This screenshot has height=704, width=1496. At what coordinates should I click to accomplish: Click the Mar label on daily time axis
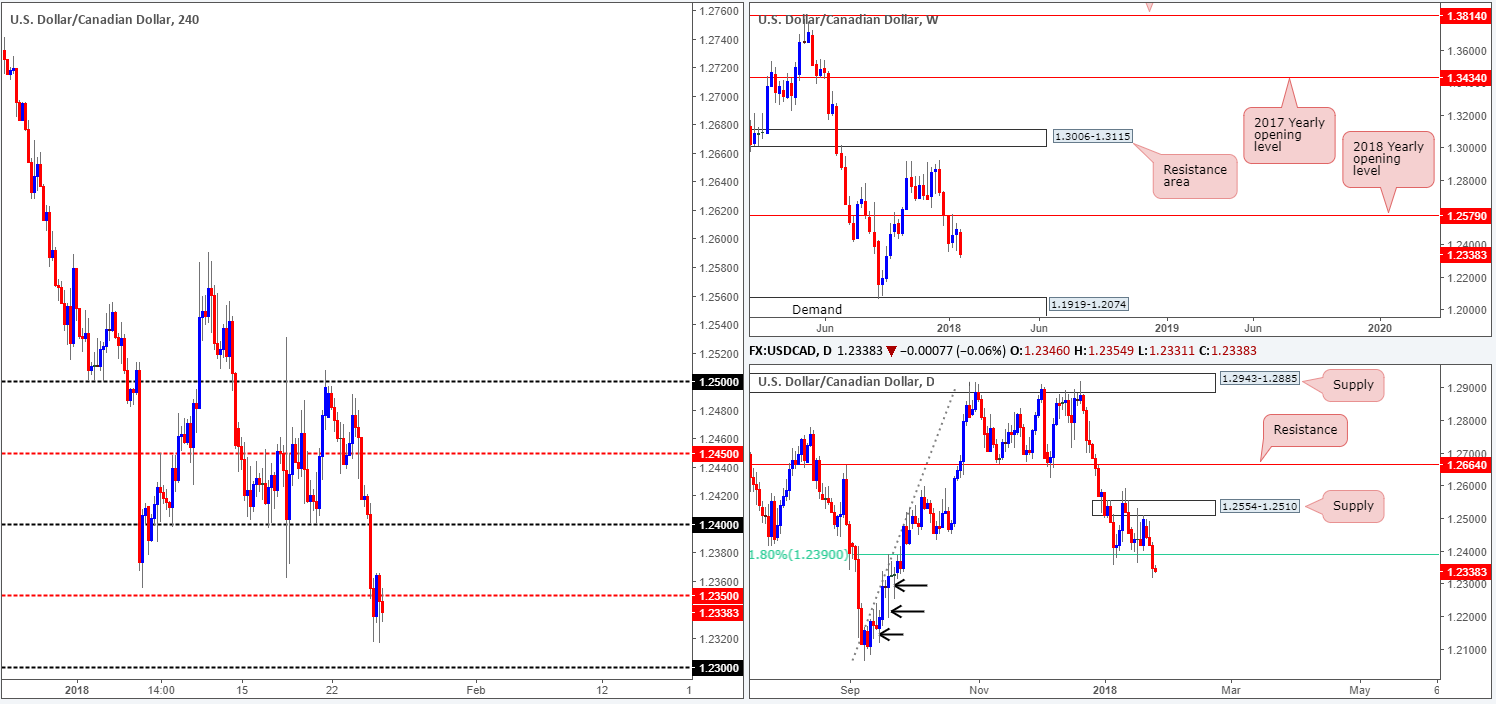pyautogui.click(x=1231, y=690)
